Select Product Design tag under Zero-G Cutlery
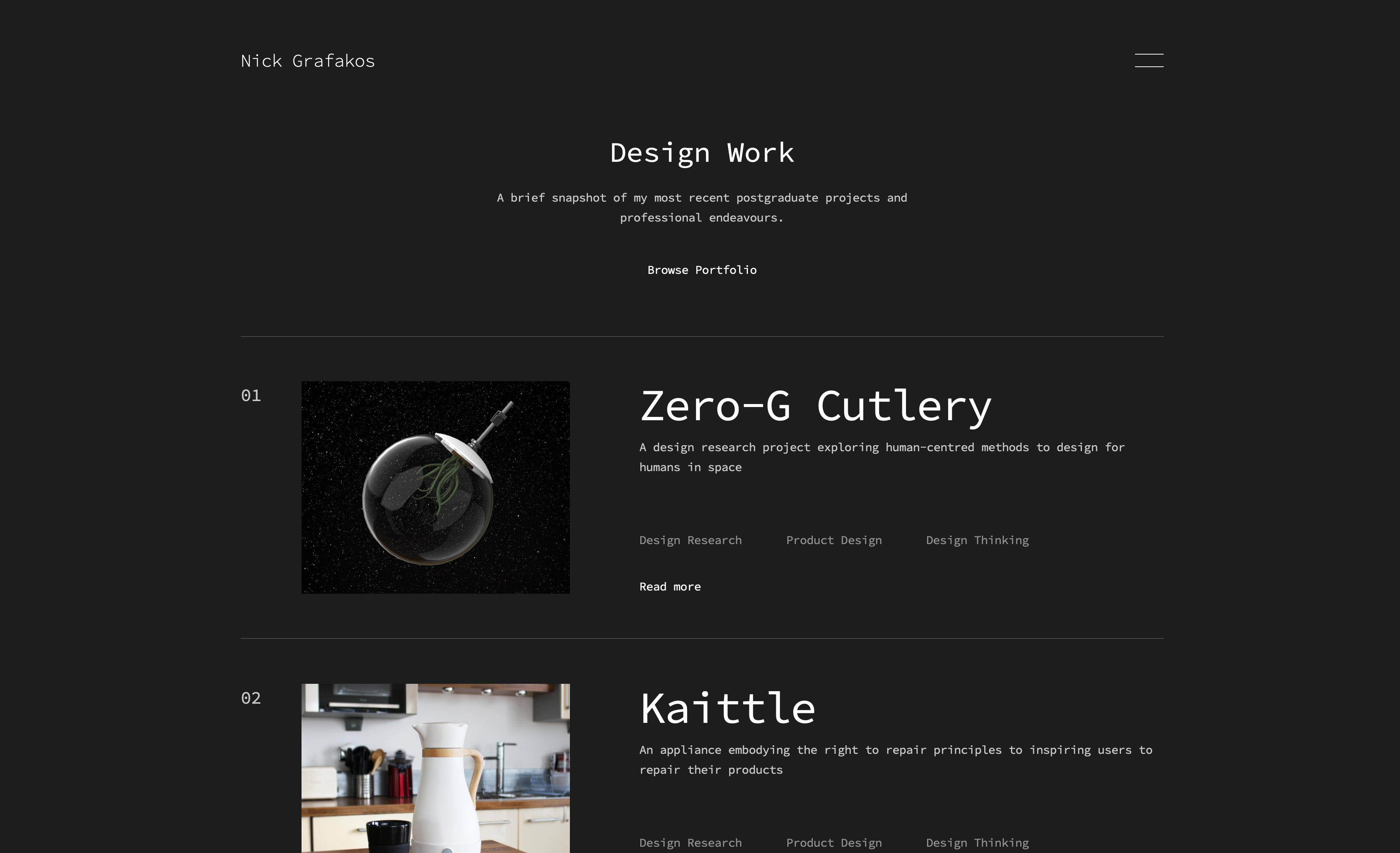1400x853 pixels. [833, 540]
